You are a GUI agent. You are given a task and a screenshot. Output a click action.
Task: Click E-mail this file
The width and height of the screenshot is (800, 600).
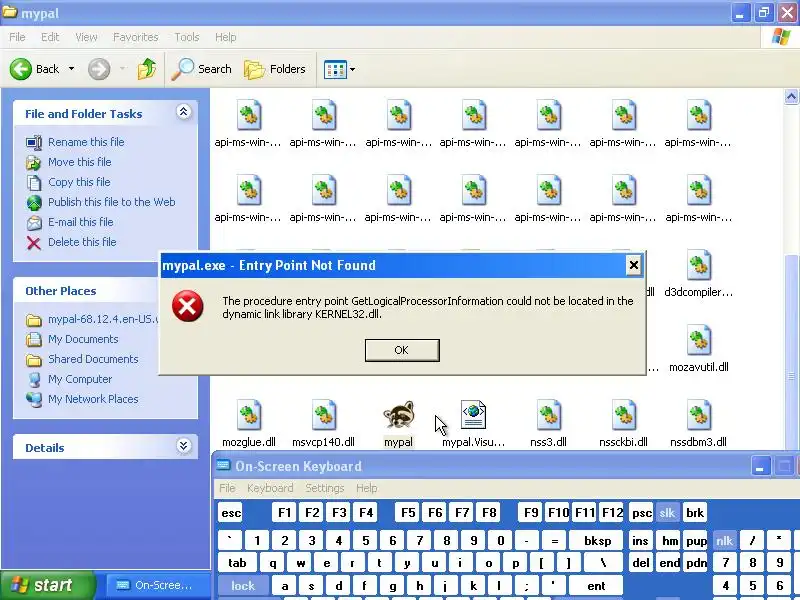pos(81,222)
